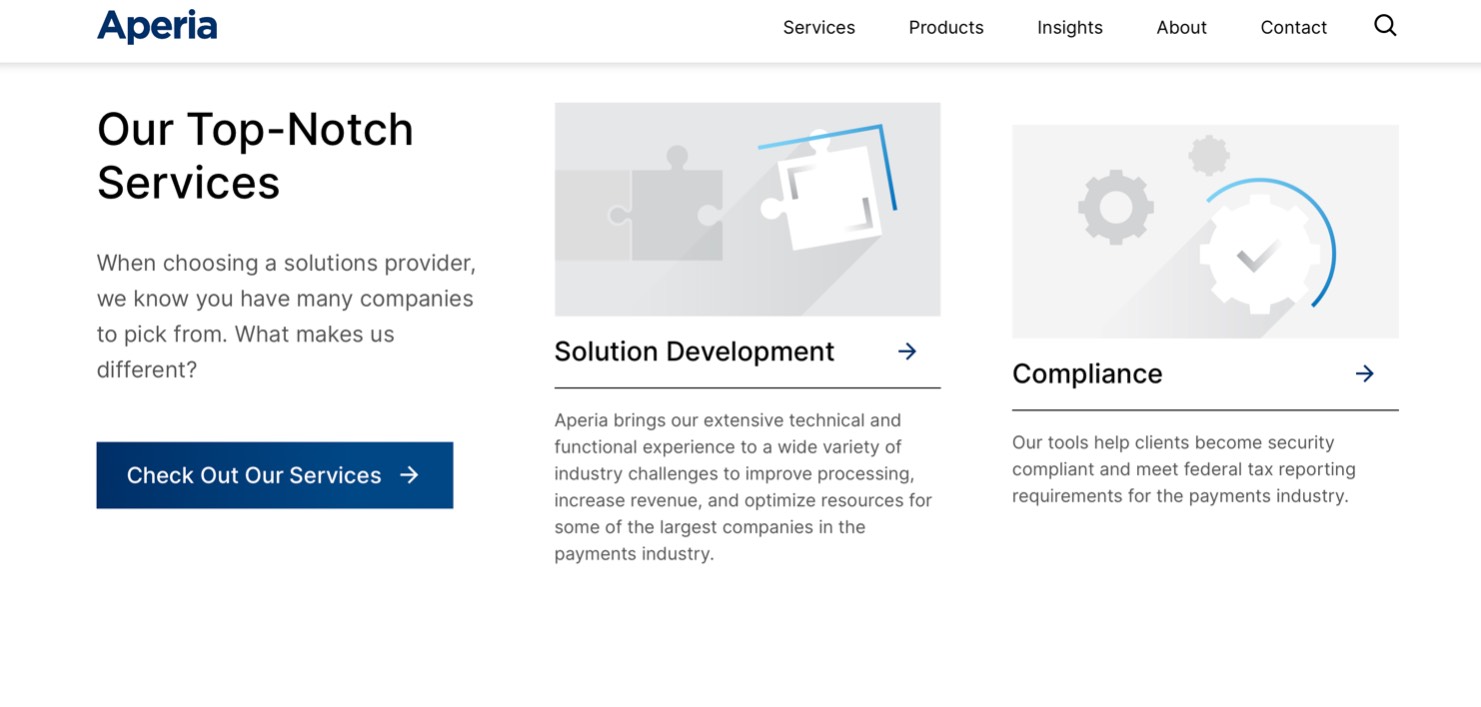Click the Check Out Our Services button
This screenshot has height=707, width=1481.
pyautogui.click(x=275, y=475)
